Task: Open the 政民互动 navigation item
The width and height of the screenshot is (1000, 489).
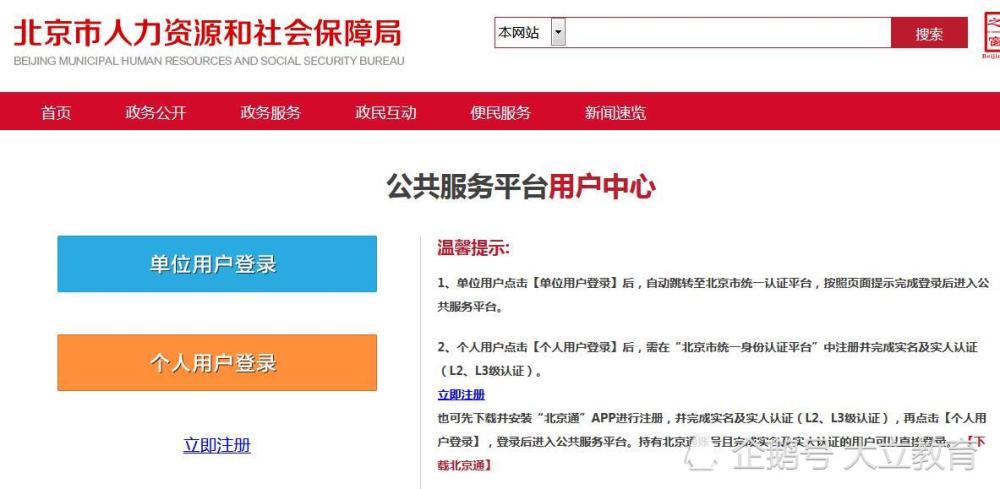Action: (385, 112)
